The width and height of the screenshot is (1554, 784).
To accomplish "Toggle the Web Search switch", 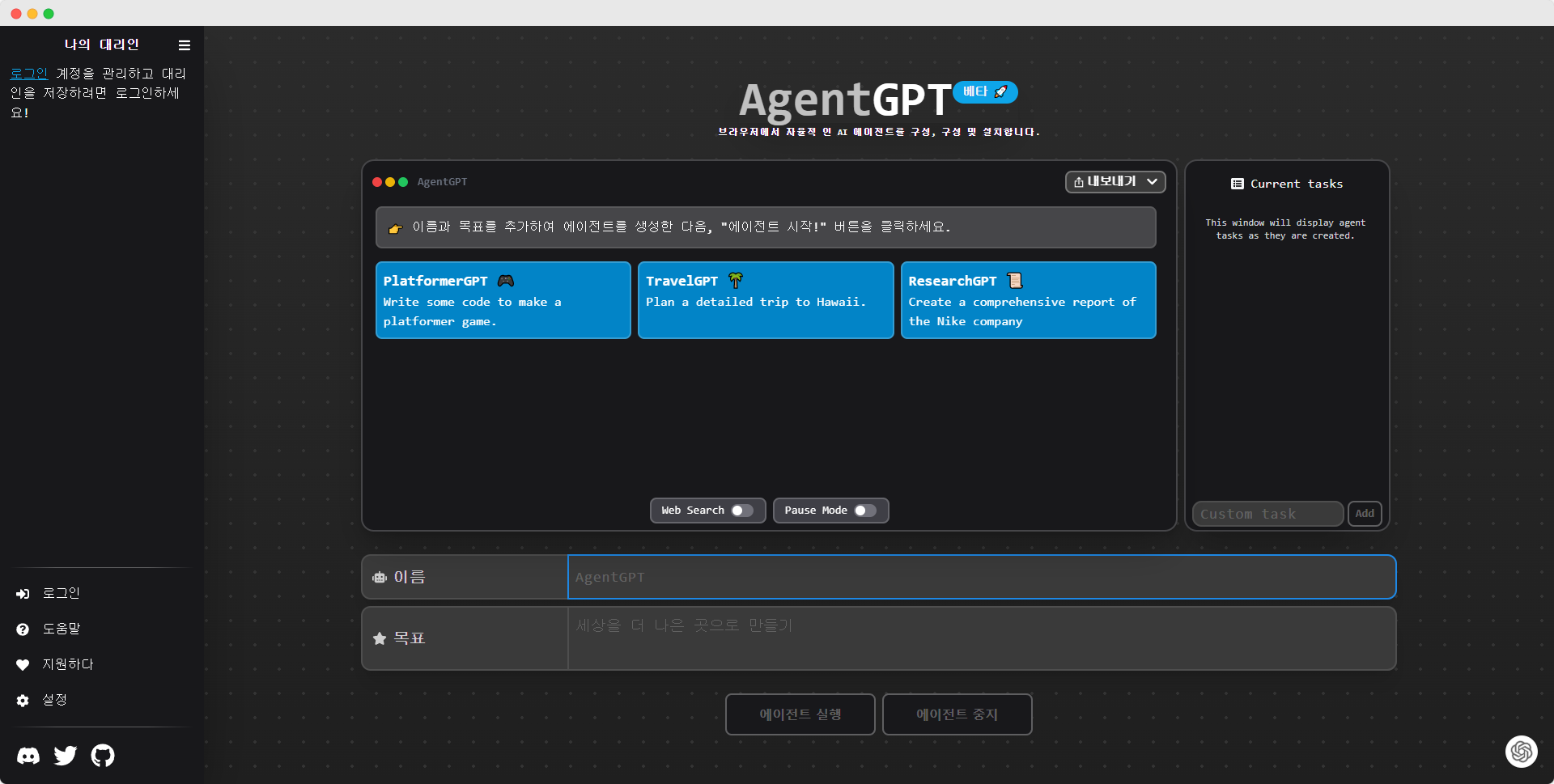I will 741,511.
